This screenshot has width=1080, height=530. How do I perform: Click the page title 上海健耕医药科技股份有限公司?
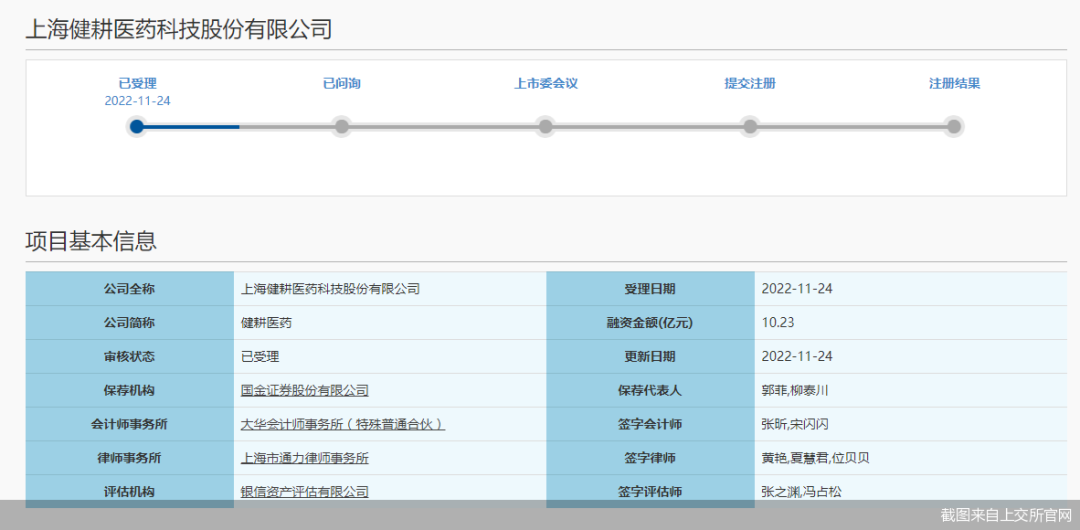[178, 29]
